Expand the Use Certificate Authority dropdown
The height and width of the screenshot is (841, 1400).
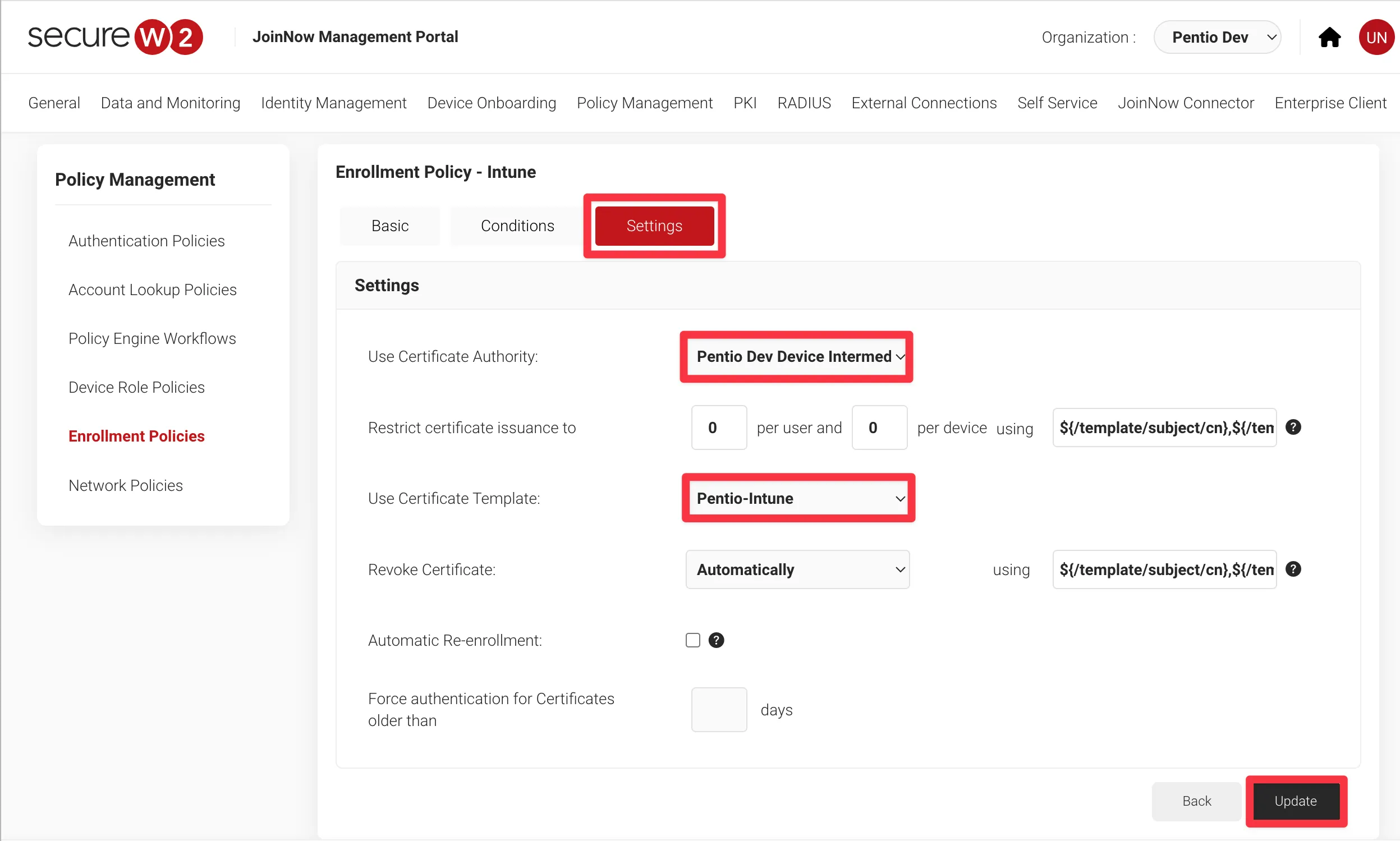pyautogui.click(x=796, y=356)
